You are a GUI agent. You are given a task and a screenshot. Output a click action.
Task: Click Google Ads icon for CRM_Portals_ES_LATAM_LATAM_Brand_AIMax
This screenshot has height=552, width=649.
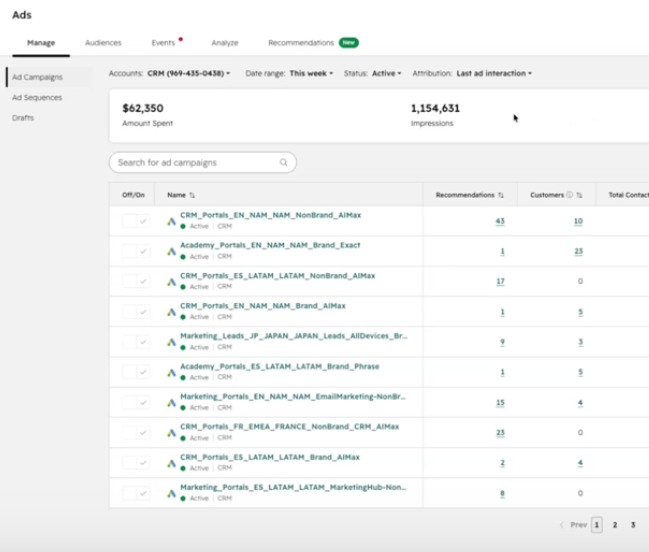click(x=171, y=463)
